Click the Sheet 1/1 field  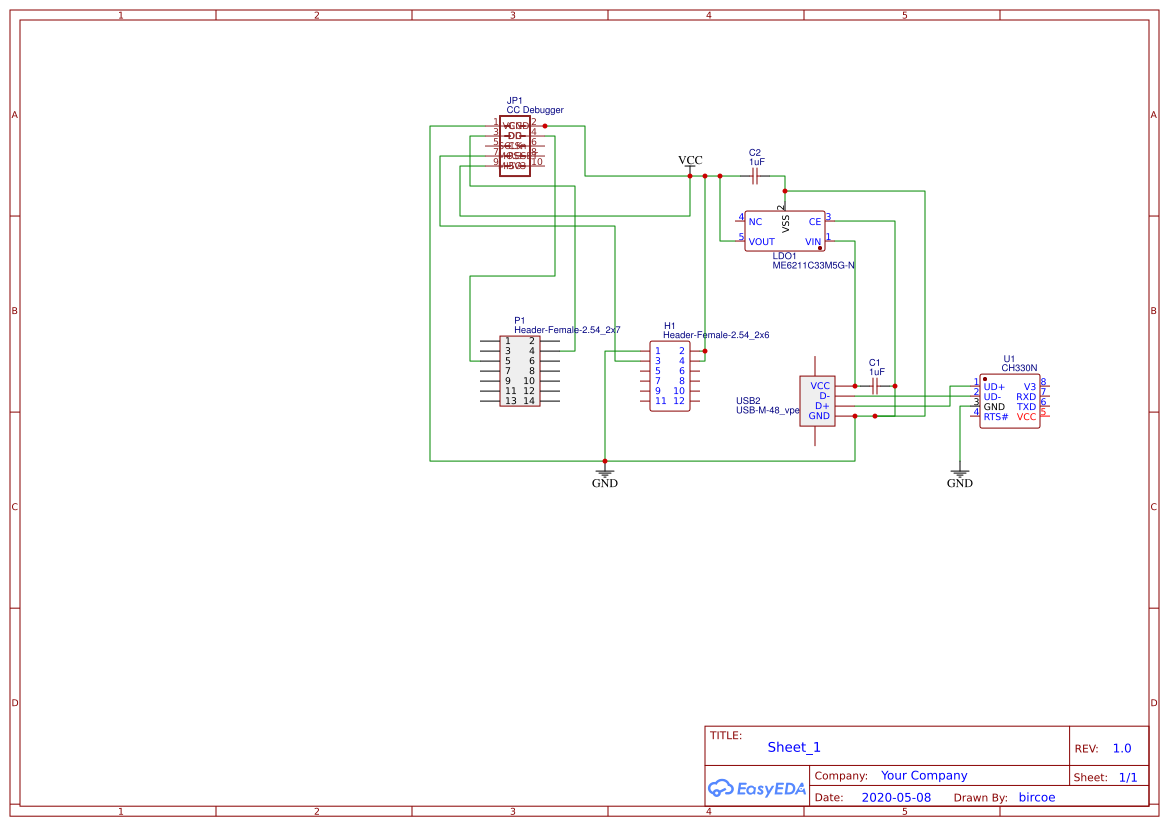pos(1128,776)
